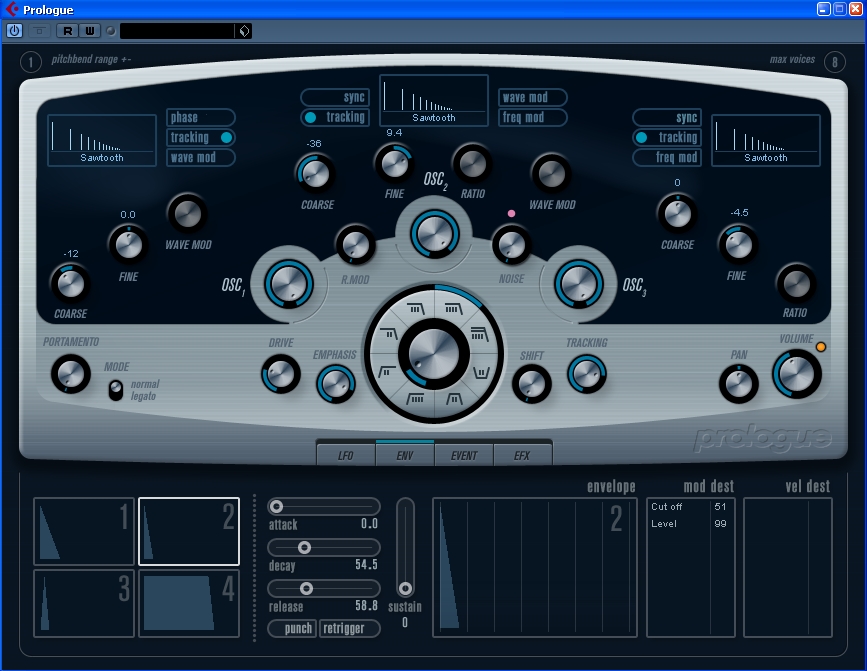Toggle OSC 1 wave mod button
Viewport: 867px width, 671px height.
tap(201, 158)
